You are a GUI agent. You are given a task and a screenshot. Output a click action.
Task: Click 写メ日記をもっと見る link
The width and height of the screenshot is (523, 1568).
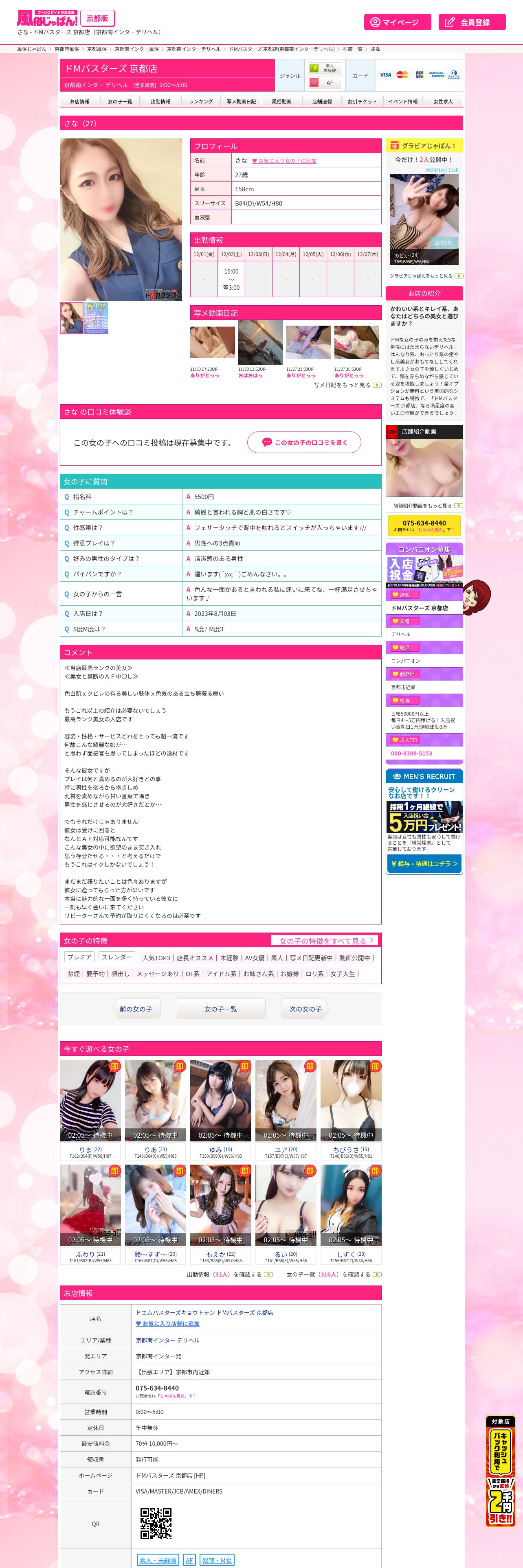click(x=342, y=385)
